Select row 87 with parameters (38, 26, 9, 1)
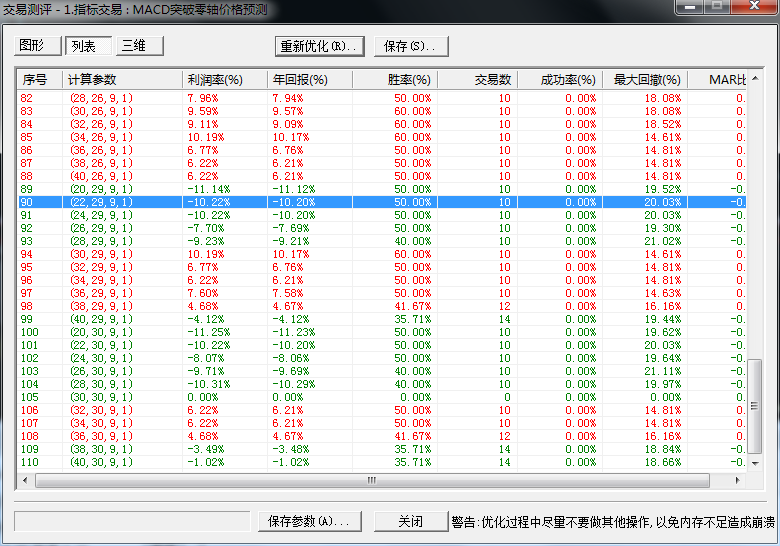780x546 pixels. pos(382,163)
